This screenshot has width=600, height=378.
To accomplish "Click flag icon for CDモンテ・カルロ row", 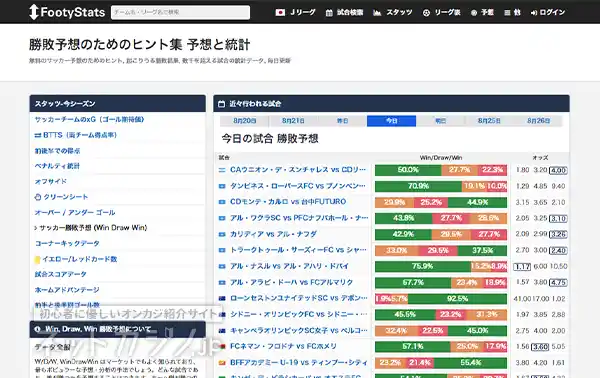I will pyautogui.click(x=222, y=202).
